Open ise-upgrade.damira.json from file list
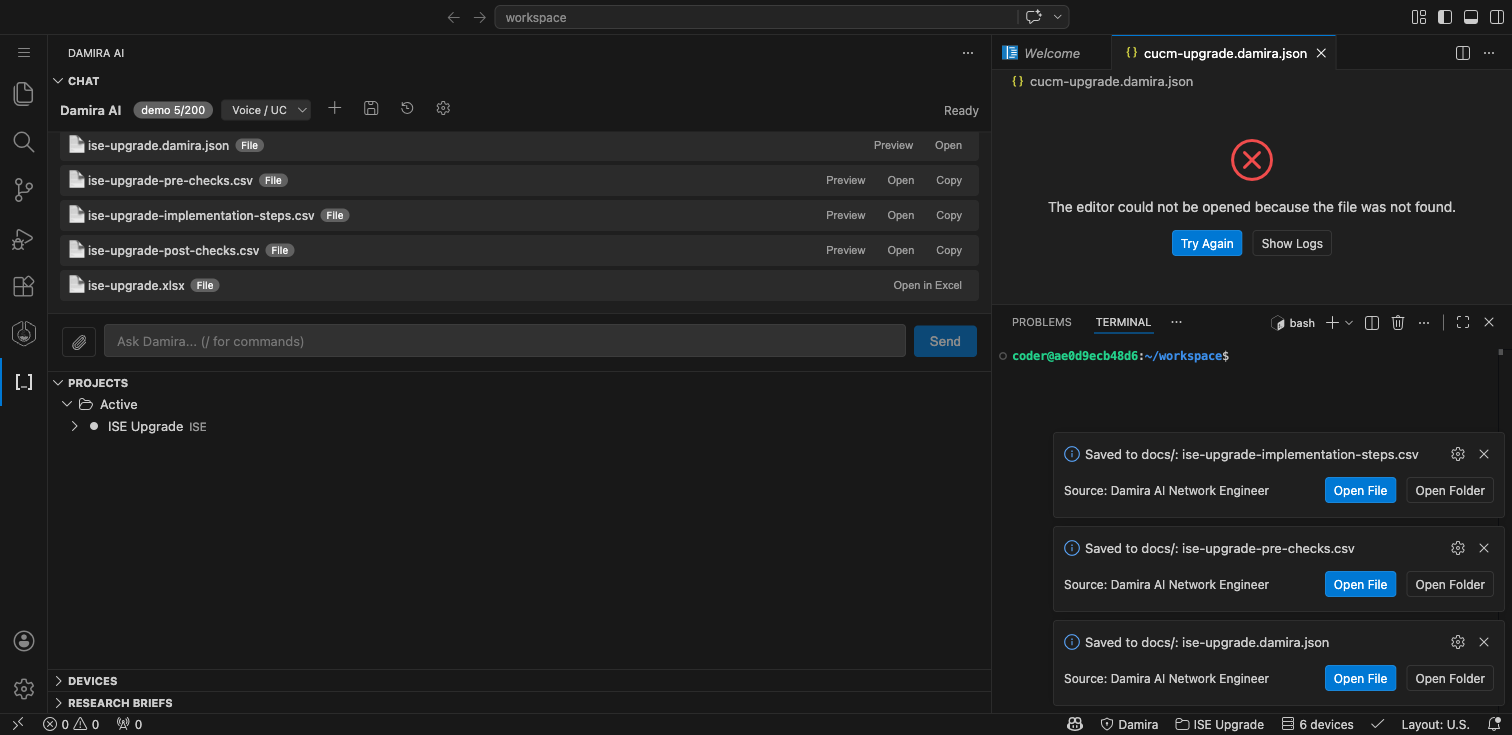This screenshot has height=735, width=1512. (x=948, y=145)
